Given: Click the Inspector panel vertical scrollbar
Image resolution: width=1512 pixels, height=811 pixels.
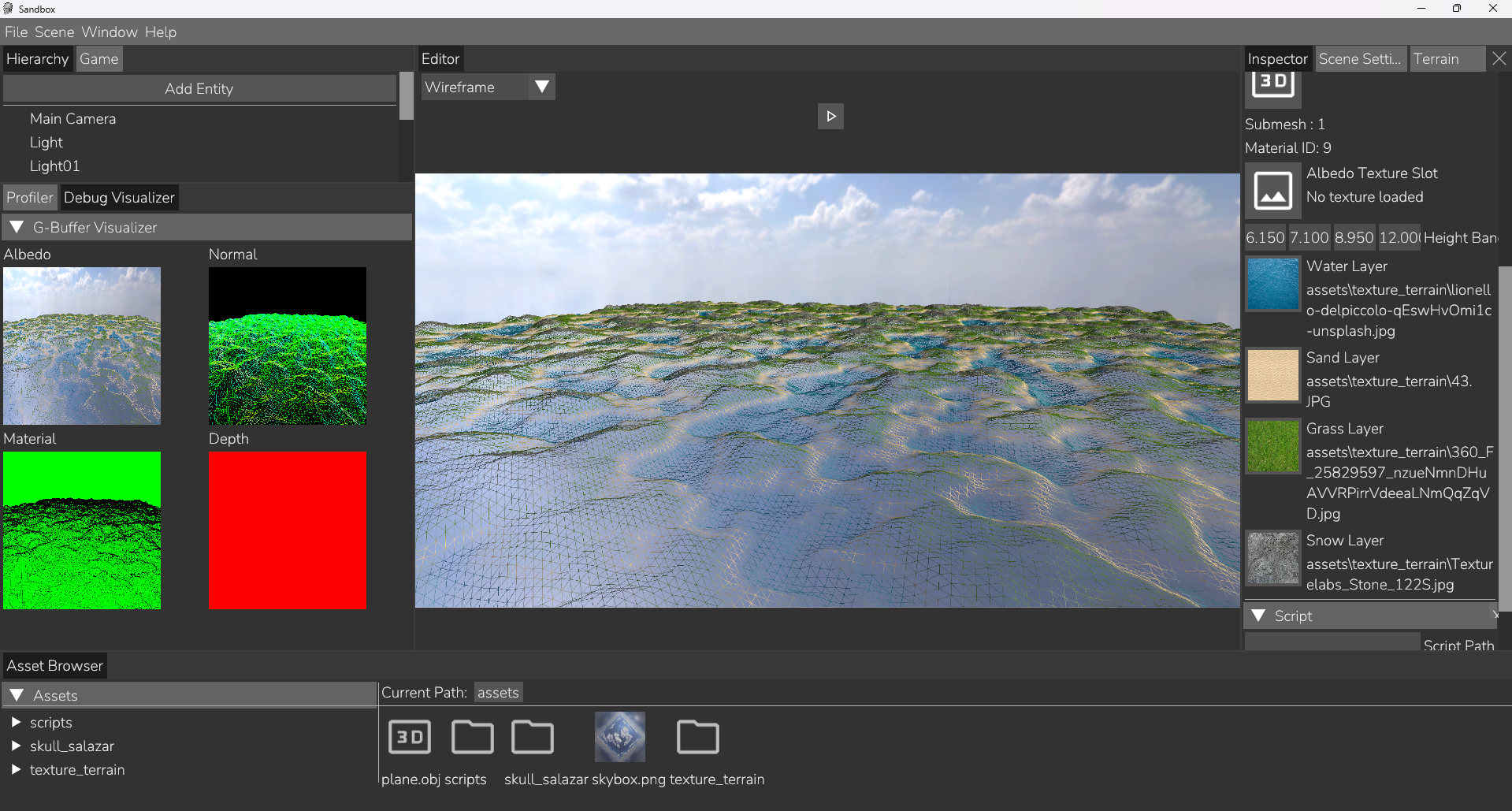Looking at the screenshot, I should (1505, 437).
